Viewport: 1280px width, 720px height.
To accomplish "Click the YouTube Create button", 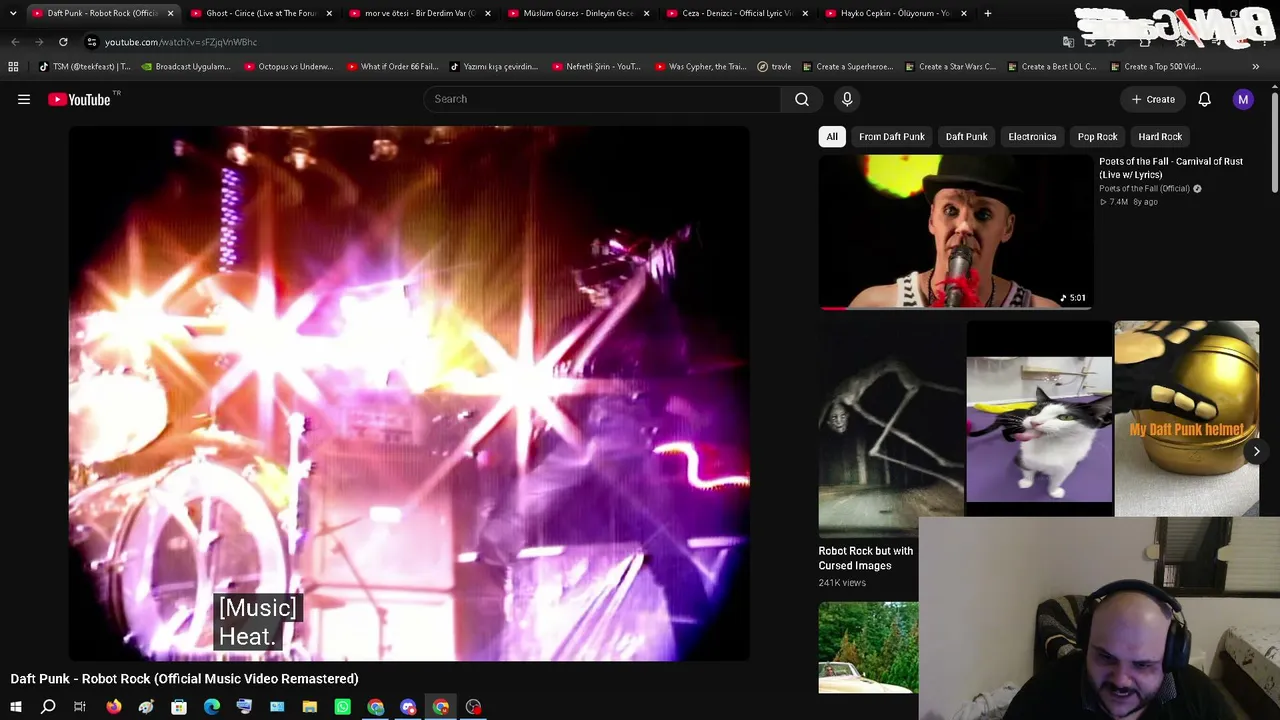I will pyautogui.click(x=1154, y=99).
